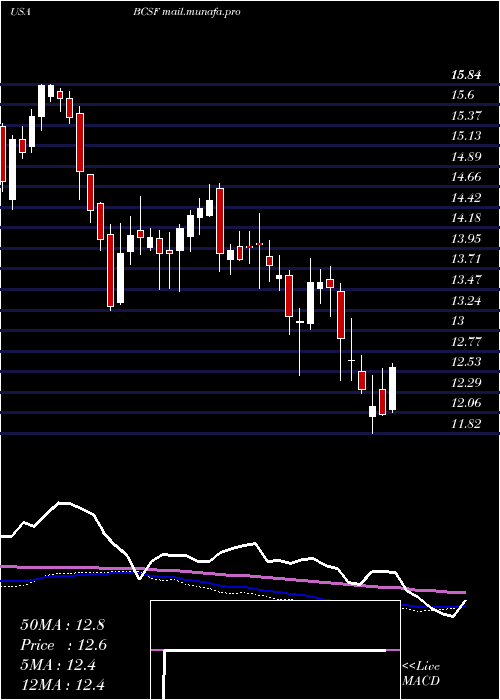
Task: Click the 15.37 price axis label
Action: (x=467, y=116)
